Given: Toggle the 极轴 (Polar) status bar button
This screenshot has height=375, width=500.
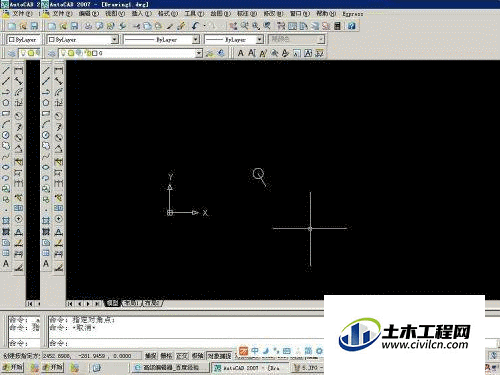Looking at the screenshot, I should pyautogui.click(x=198, y=356).
